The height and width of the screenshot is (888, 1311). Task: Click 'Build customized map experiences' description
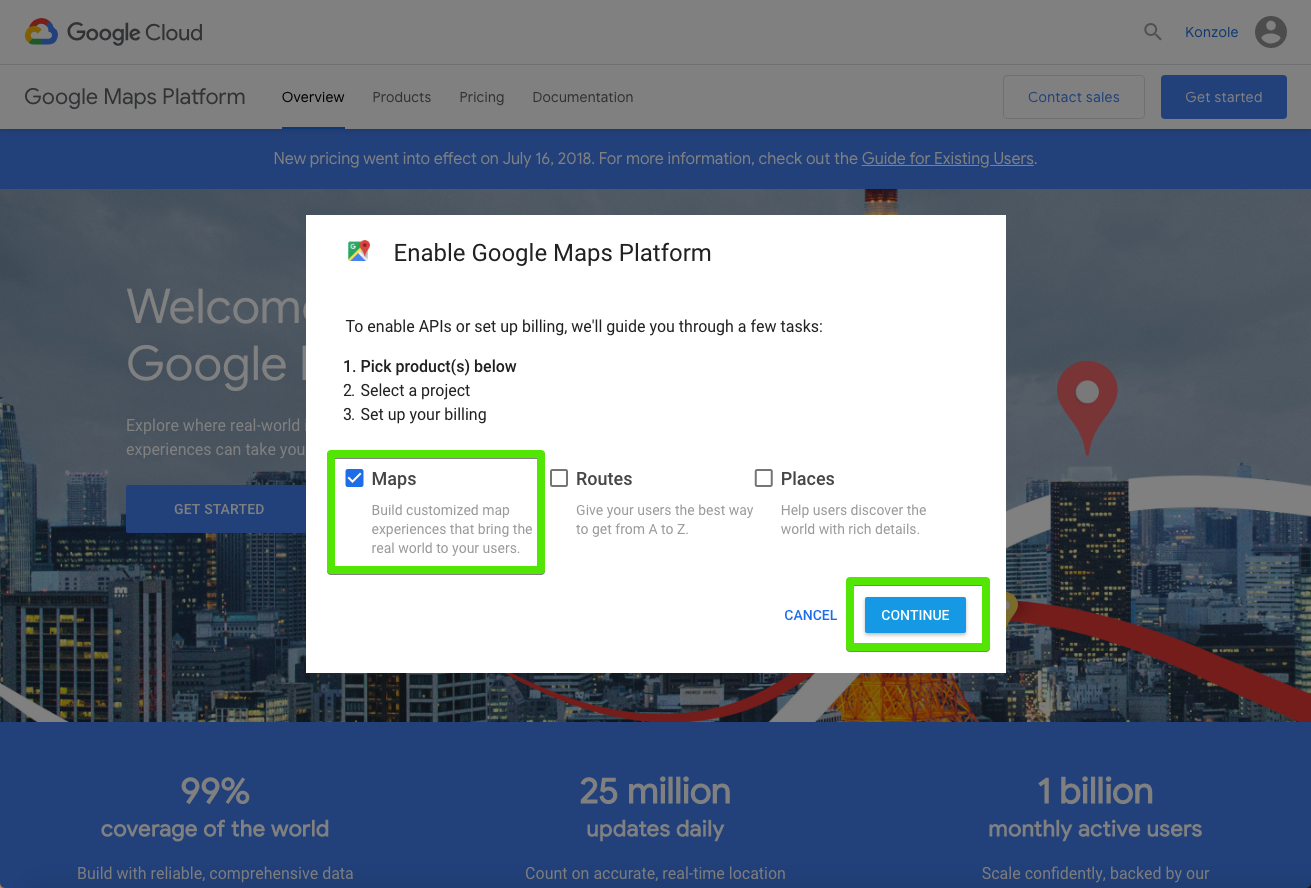(452, 529)
